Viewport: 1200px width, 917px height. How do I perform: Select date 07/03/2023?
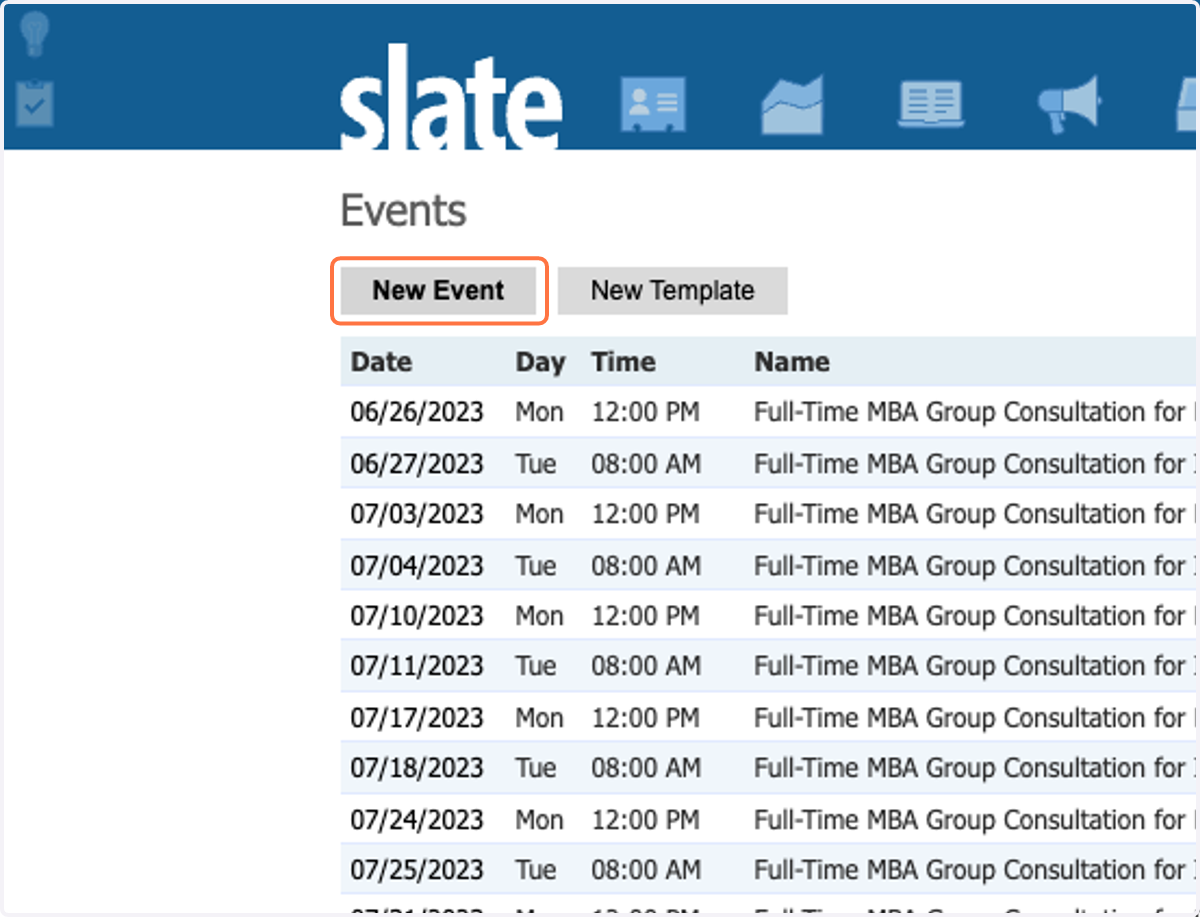point(417,514)
